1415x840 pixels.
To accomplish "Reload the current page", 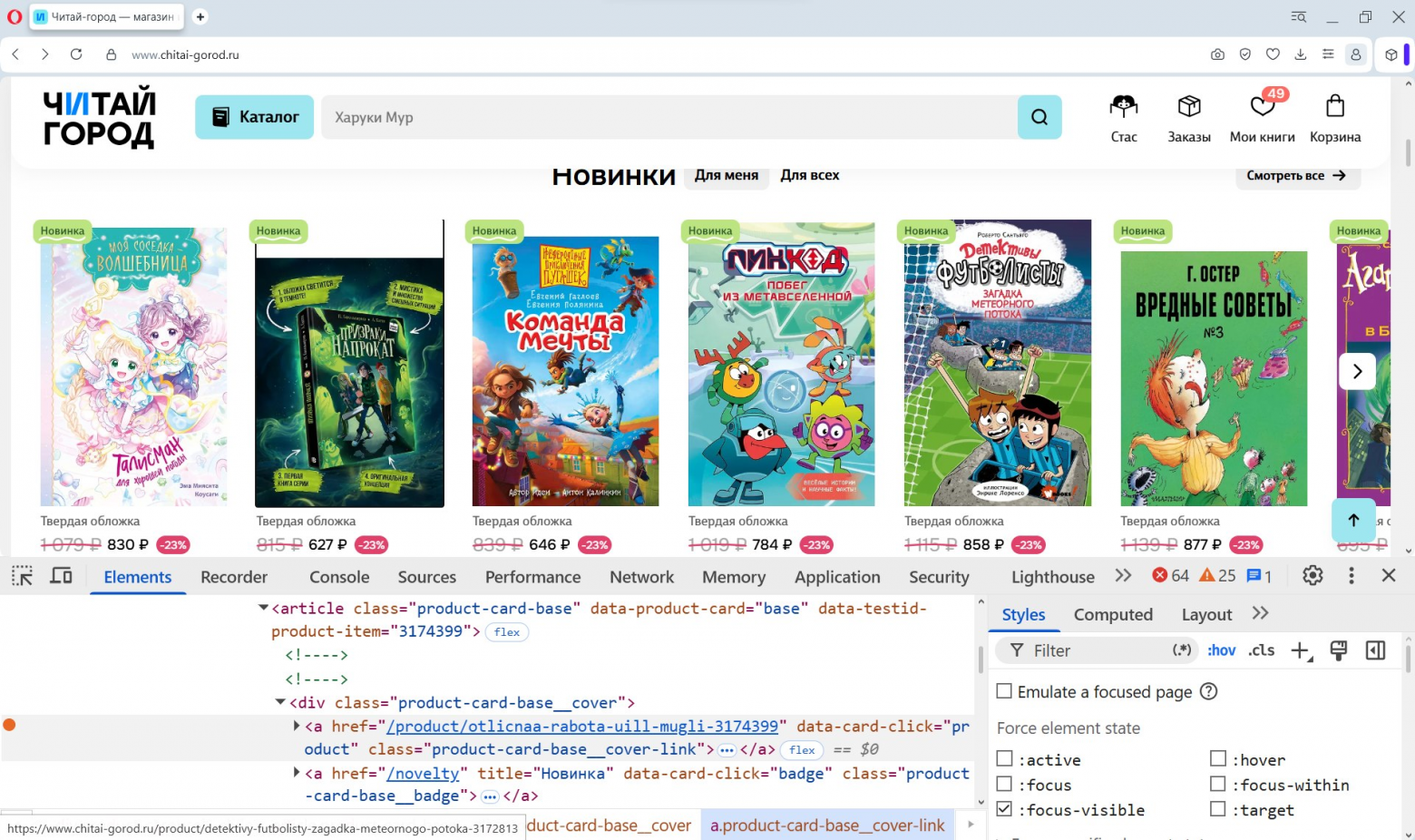I will [76, 54].
